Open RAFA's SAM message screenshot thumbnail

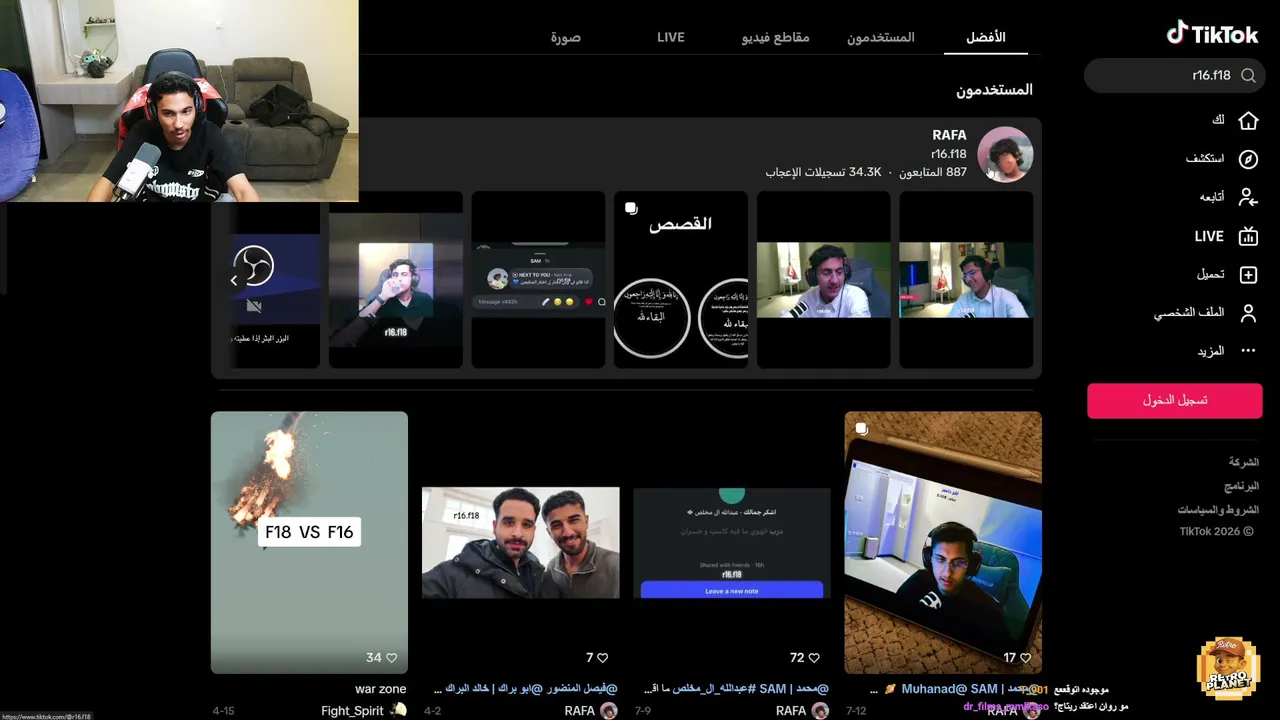(538, 280)
